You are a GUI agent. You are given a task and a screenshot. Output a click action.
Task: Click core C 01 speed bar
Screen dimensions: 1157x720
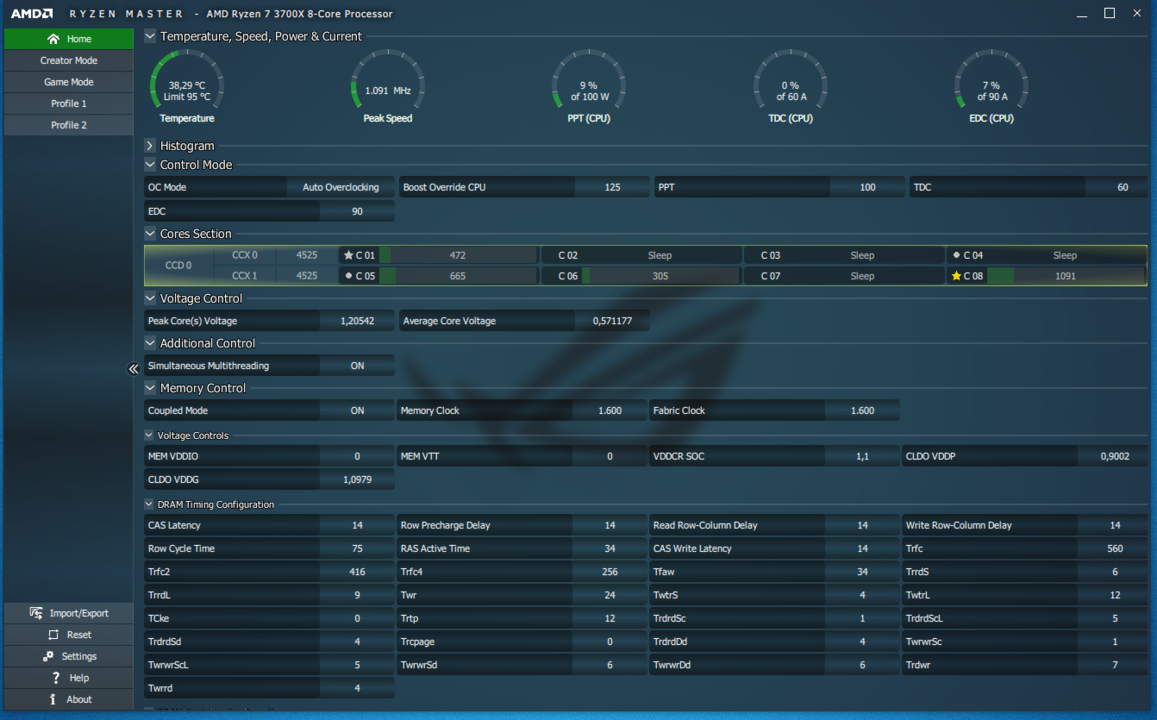coord(457,255)
